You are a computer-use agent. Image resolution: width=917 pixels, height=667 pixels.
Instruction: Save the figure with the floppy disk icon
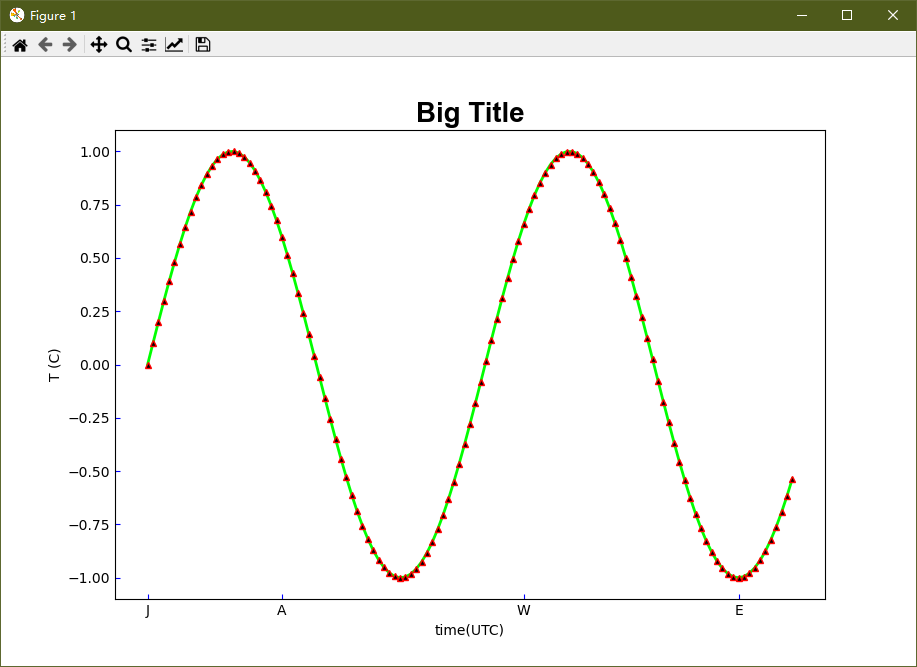(x=203, y=45)
